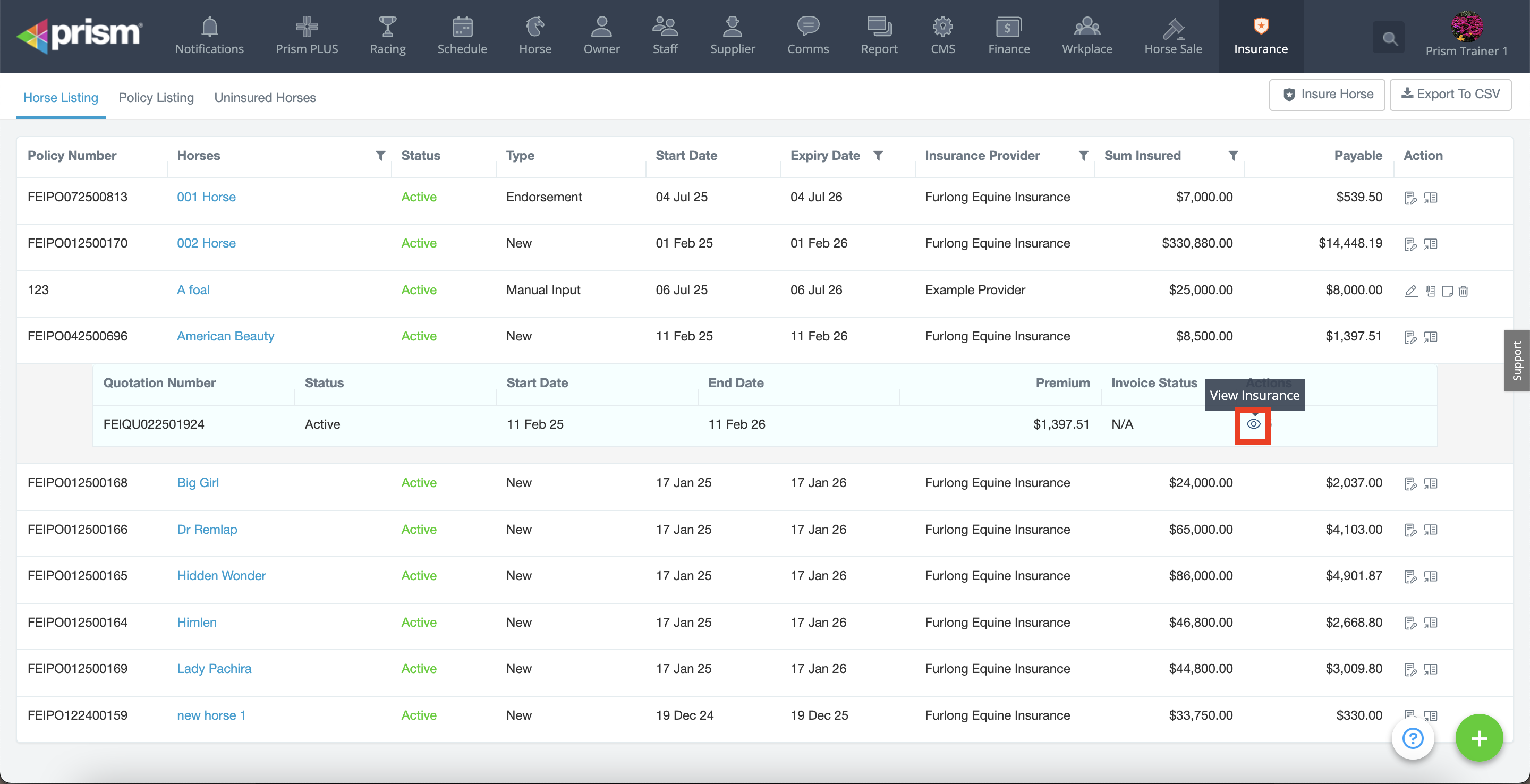Open filter on Horses column
Image resolution: width=1530 pixels, height=784 pixels.
pos(381,156)
